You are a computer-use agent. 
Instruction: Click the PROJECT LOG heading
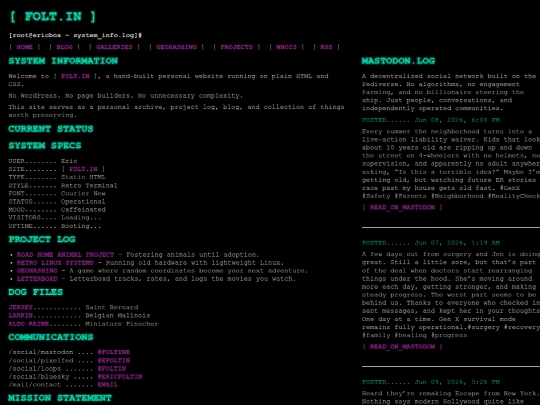[42, 239]
